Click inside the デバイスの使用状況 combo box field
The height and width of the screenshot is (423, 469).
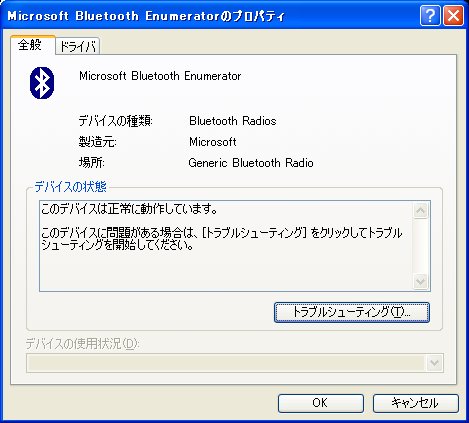pos(235,363)
